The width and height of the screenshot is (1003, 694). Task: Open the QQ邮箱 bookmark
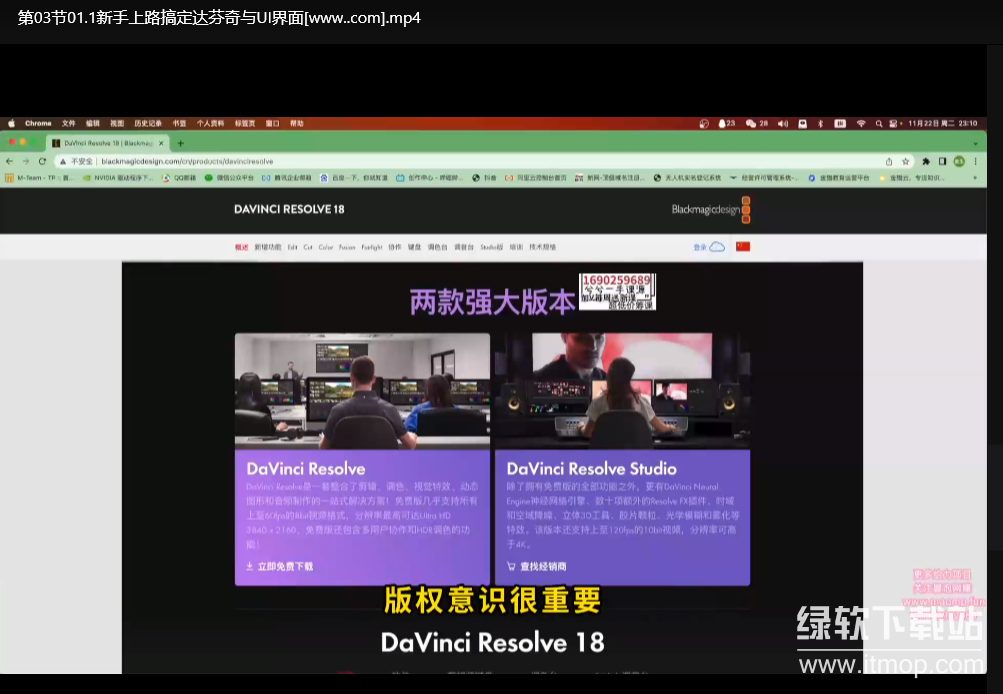(x=179, y=178)
